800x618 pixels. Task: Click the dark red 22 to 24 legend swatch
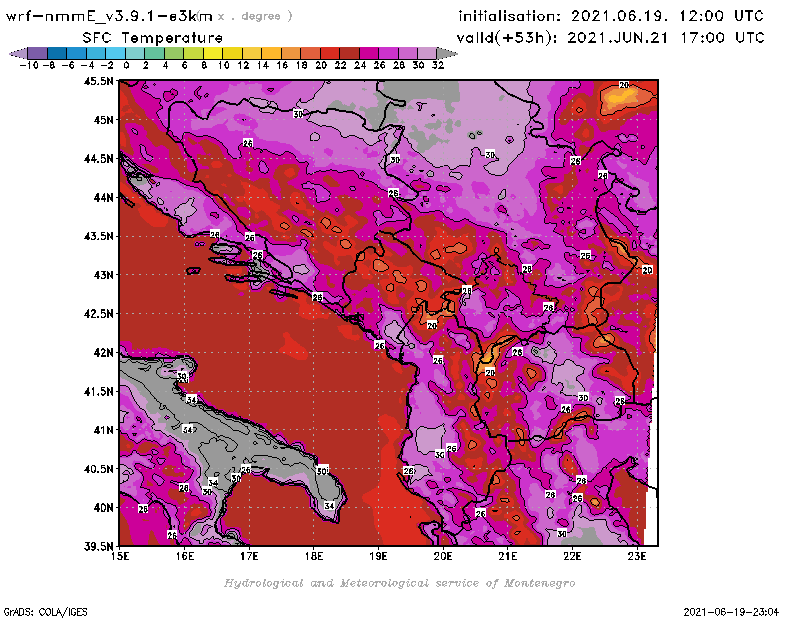click(x=349, y=53)
